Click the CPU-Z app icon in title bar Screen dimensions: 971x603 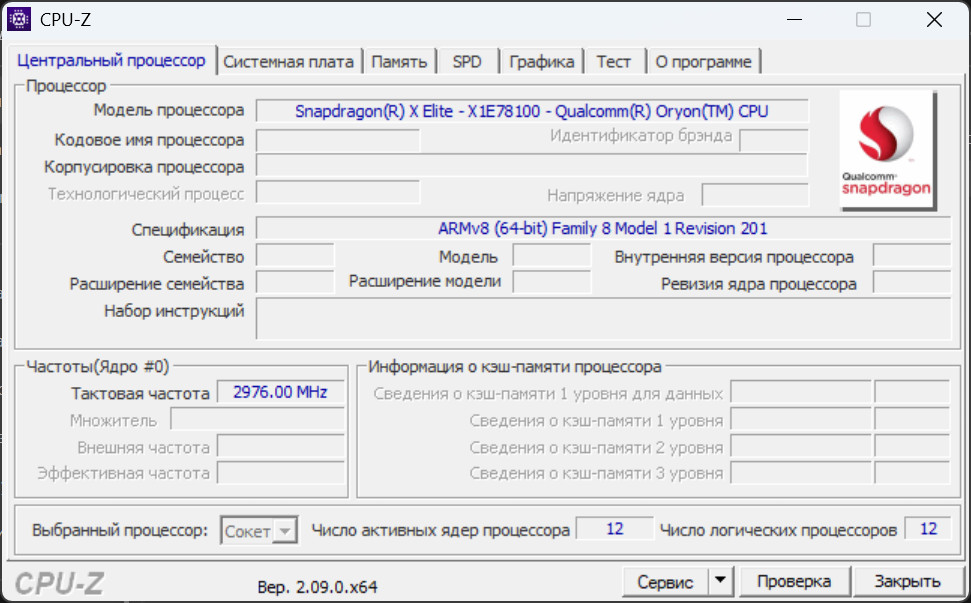(x=19, y=19)
